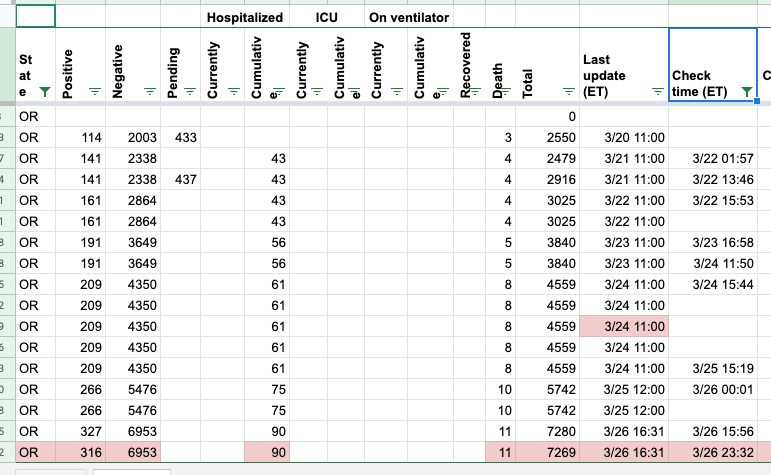Select the Check time (ET) header cell

712,65
